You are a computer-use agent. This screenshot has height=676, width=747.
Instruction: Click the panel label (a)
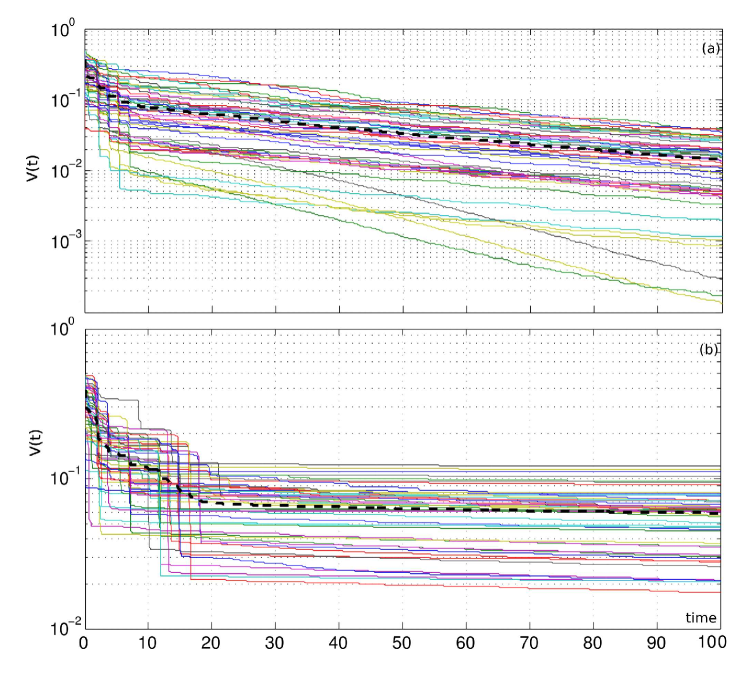click(710, 48)
